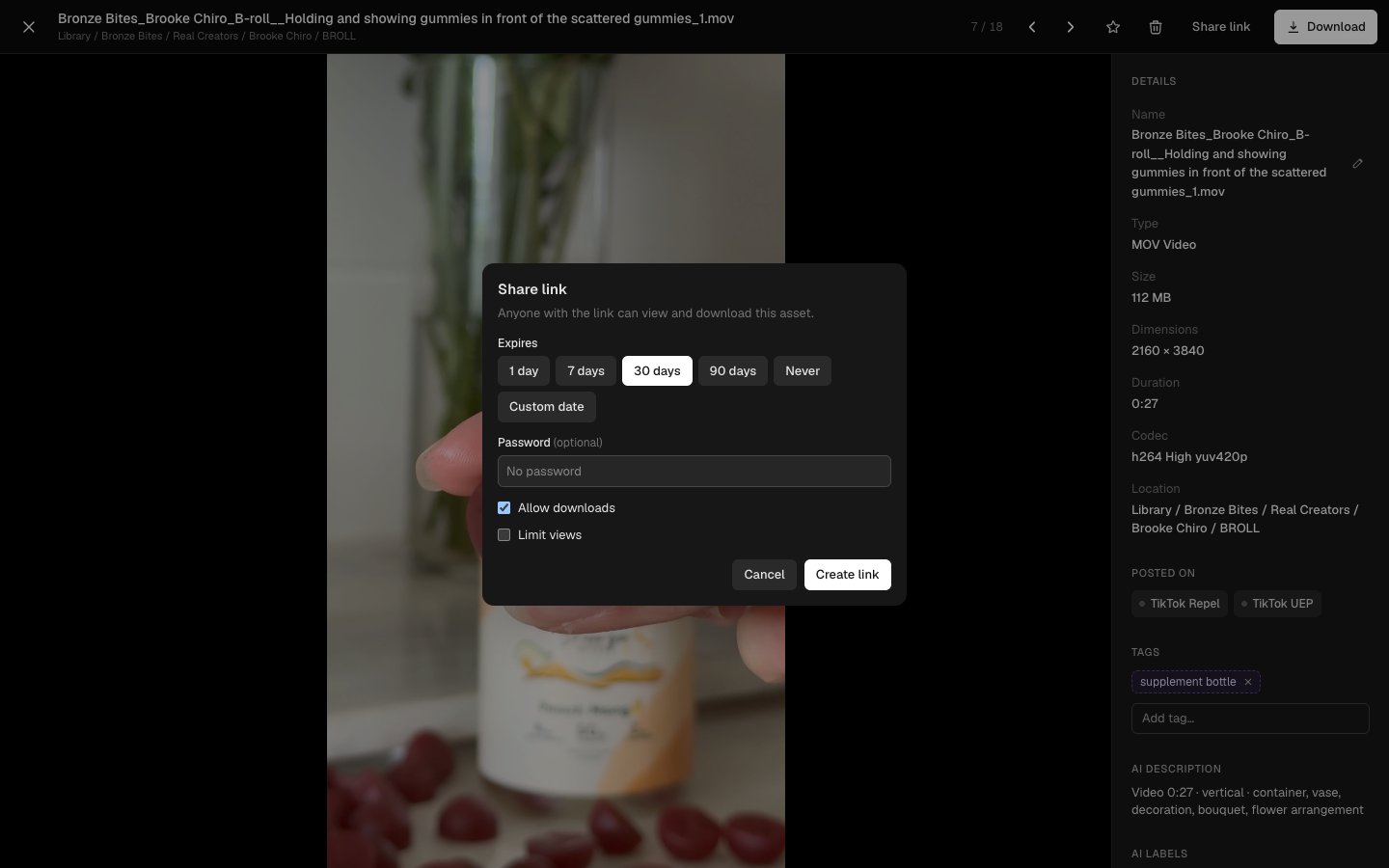Go to the next asset arrow
The height and width of the screenshot is (868, 1389).
[1071, 27]
